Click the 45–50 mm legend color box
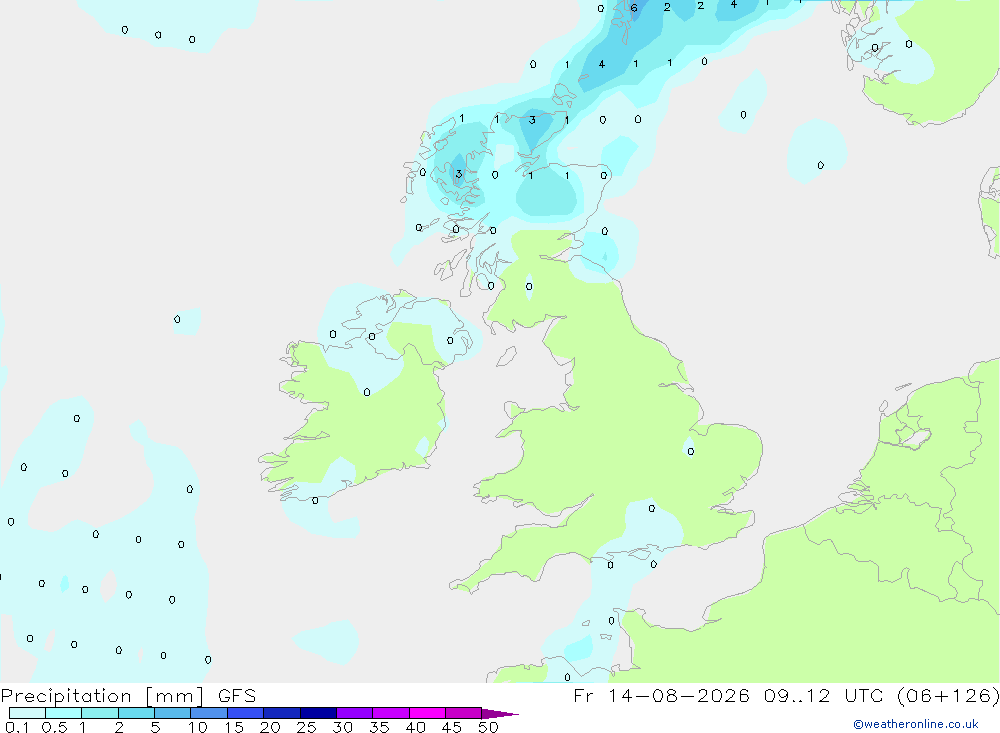The height and width of the screenshot is (733, 1000). coord(464,713)
